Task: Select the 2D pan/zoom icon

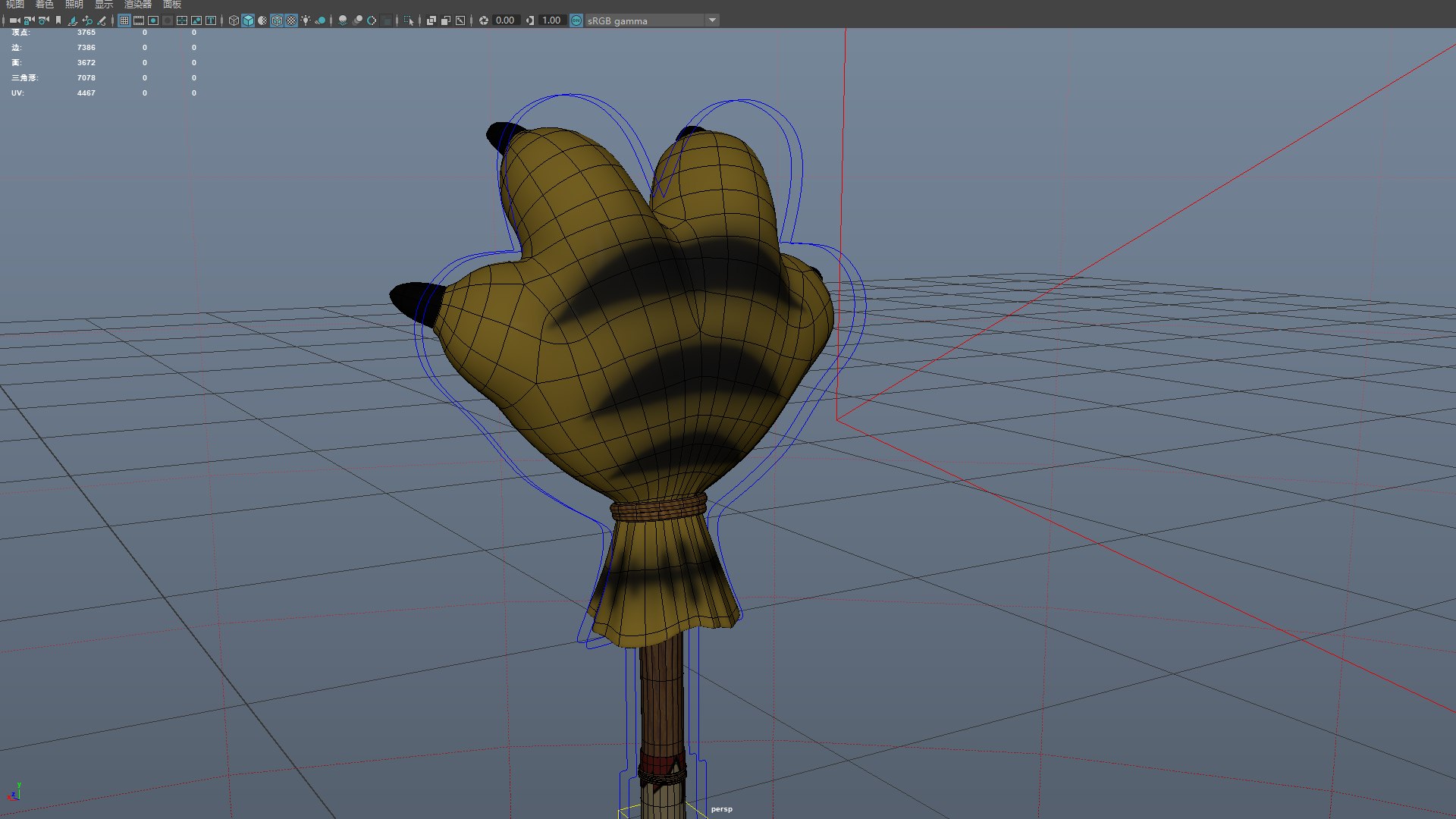Action: (x=87, y=20)
